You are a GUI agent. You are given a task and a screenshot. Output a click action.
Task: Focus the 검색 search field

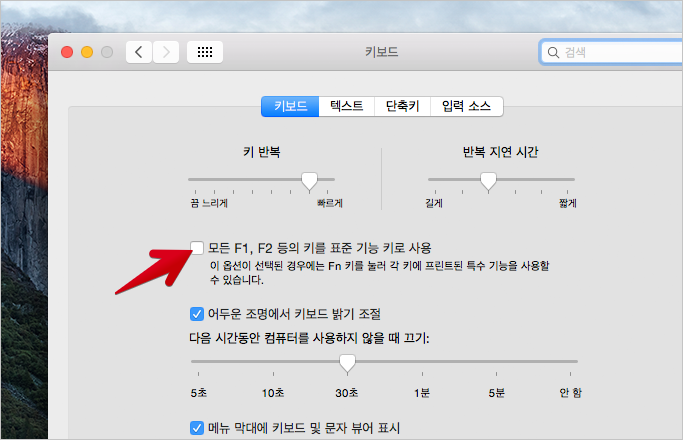(612, 52)
